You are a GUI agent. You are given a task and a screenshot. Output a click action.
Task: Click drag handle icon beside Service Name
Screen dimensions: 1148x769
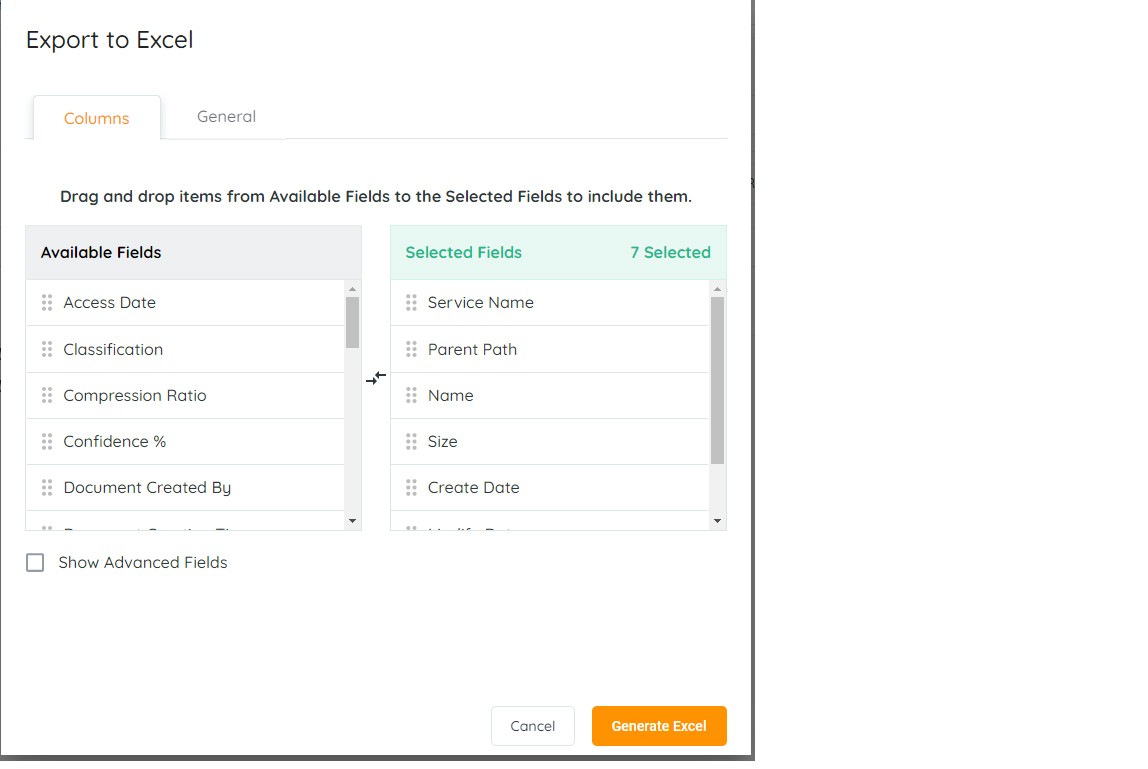click(411, 303)
